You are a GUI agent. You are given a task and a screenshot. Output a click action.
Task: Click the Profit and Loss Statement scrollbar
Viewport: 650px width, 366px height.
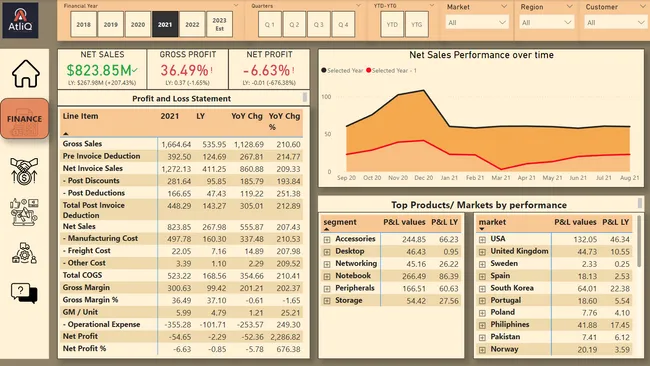(305, 98)
